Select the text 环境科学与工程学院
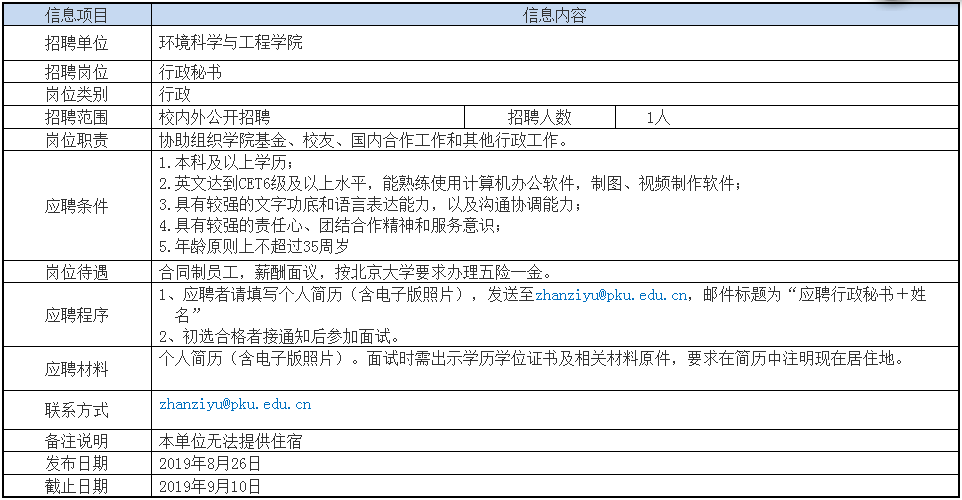Viewport: 962px width, 500px height. coord(231,42)
